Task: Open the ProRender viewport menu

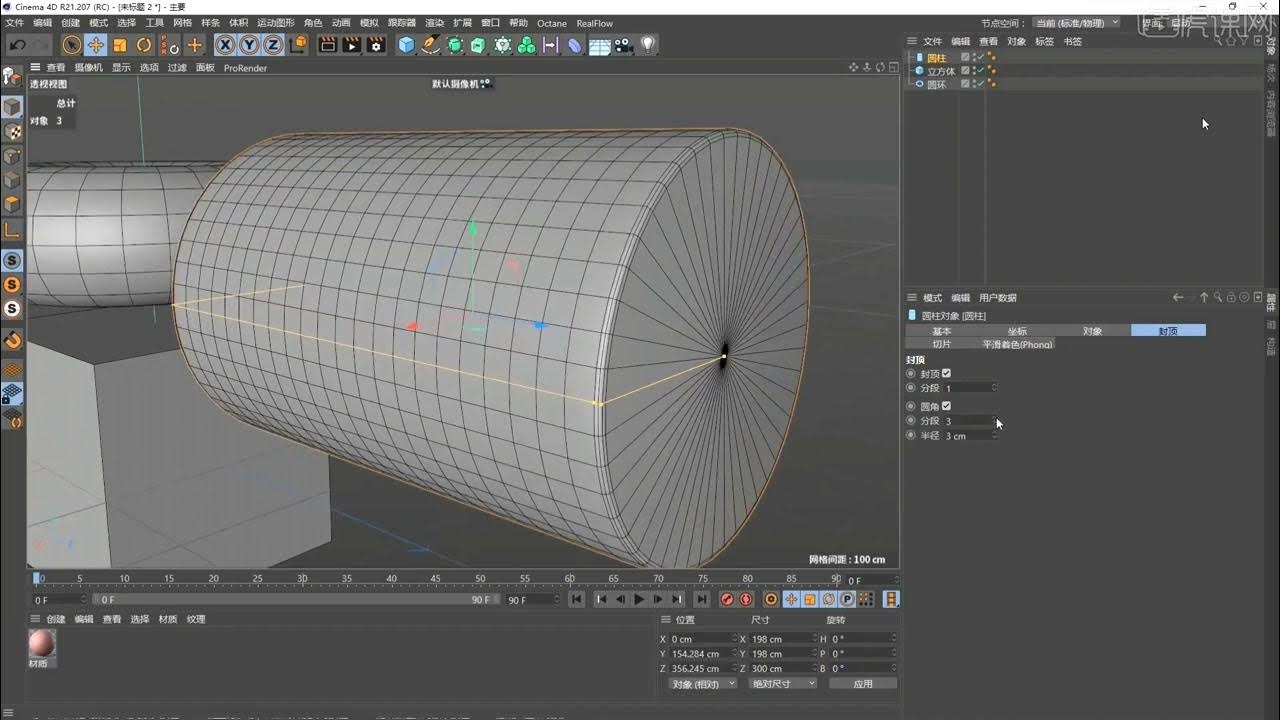Action: coord(245,67)
